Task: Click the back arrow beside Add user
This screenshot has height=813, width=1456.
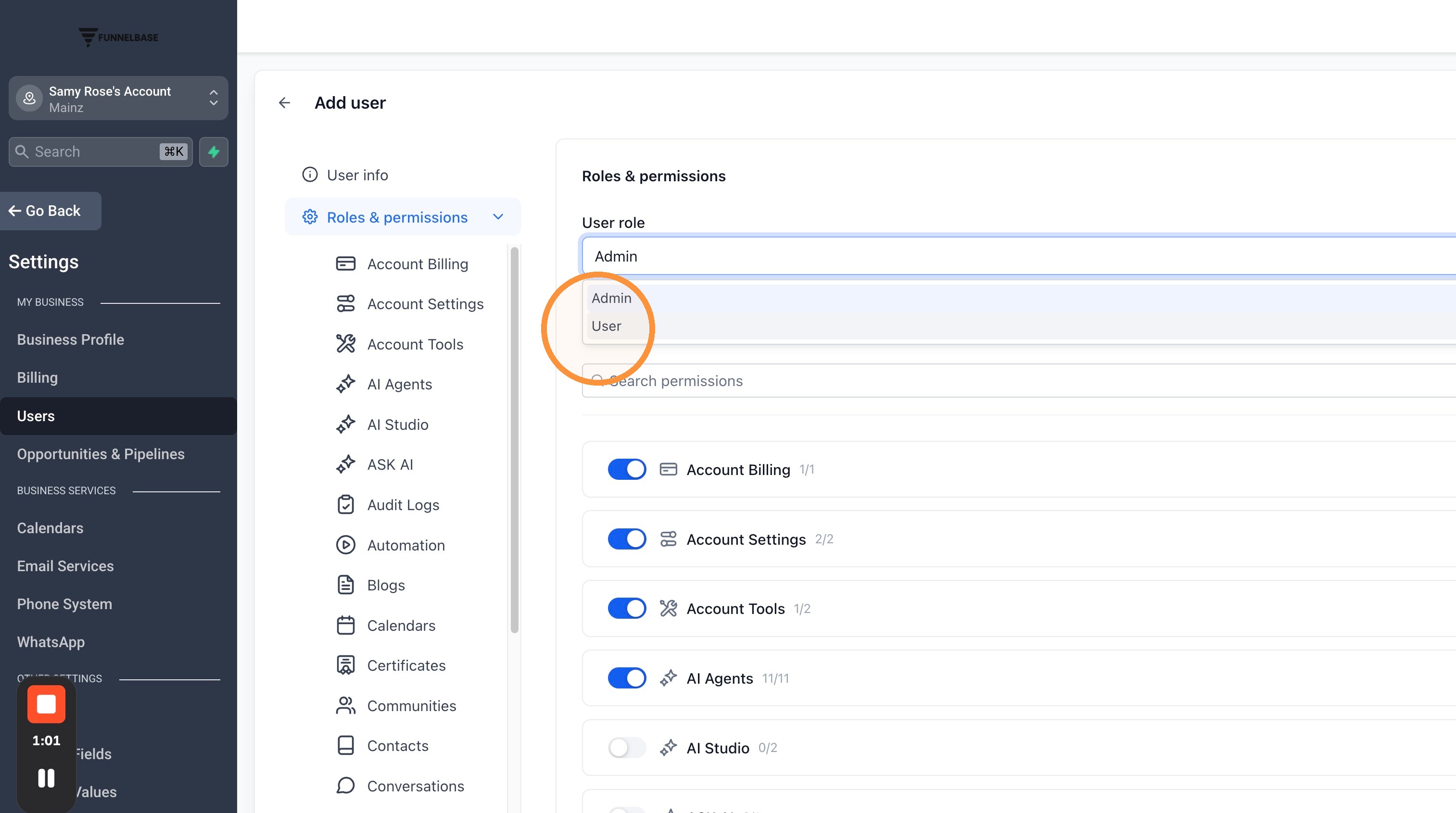Action: pos(284,103)
